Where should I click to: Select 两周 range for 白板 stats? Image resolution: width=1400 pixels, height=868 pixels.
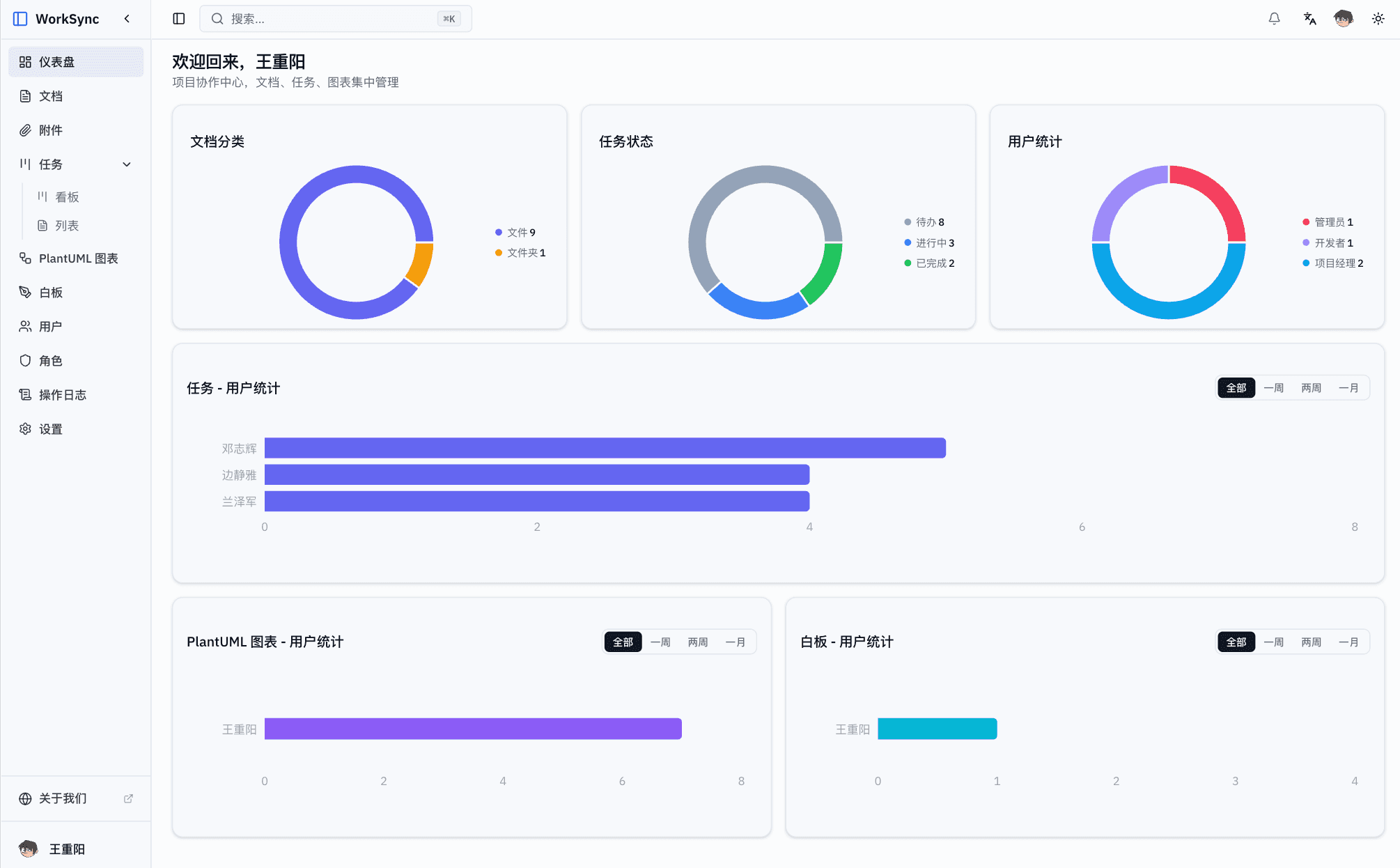point(1311,642)
